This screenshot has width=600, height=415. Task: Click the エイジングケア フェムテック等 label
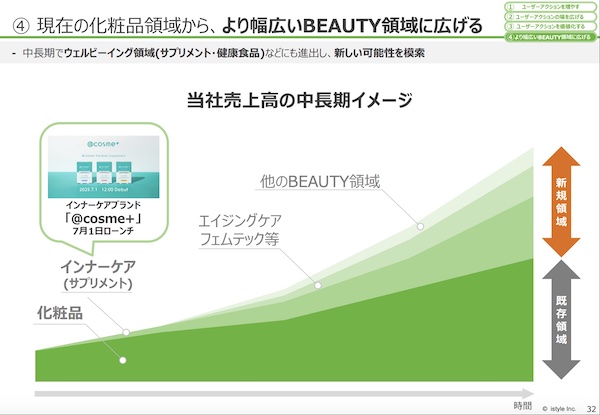pyautogui.click(x=240, y=230)
